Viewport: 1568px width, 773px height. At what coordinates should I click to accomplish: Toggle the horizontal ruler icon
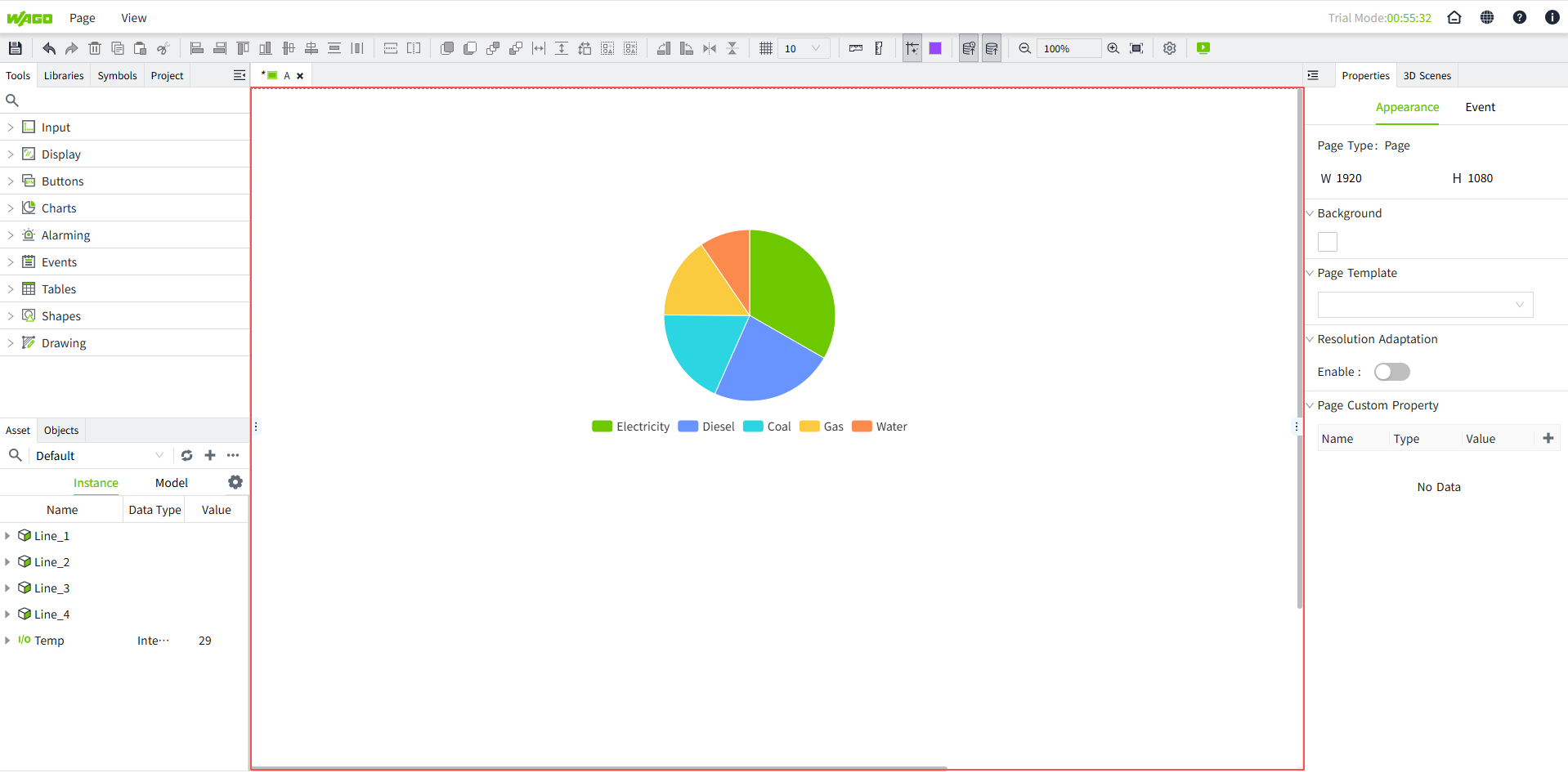pyautogui.click(x=855, y=48)
